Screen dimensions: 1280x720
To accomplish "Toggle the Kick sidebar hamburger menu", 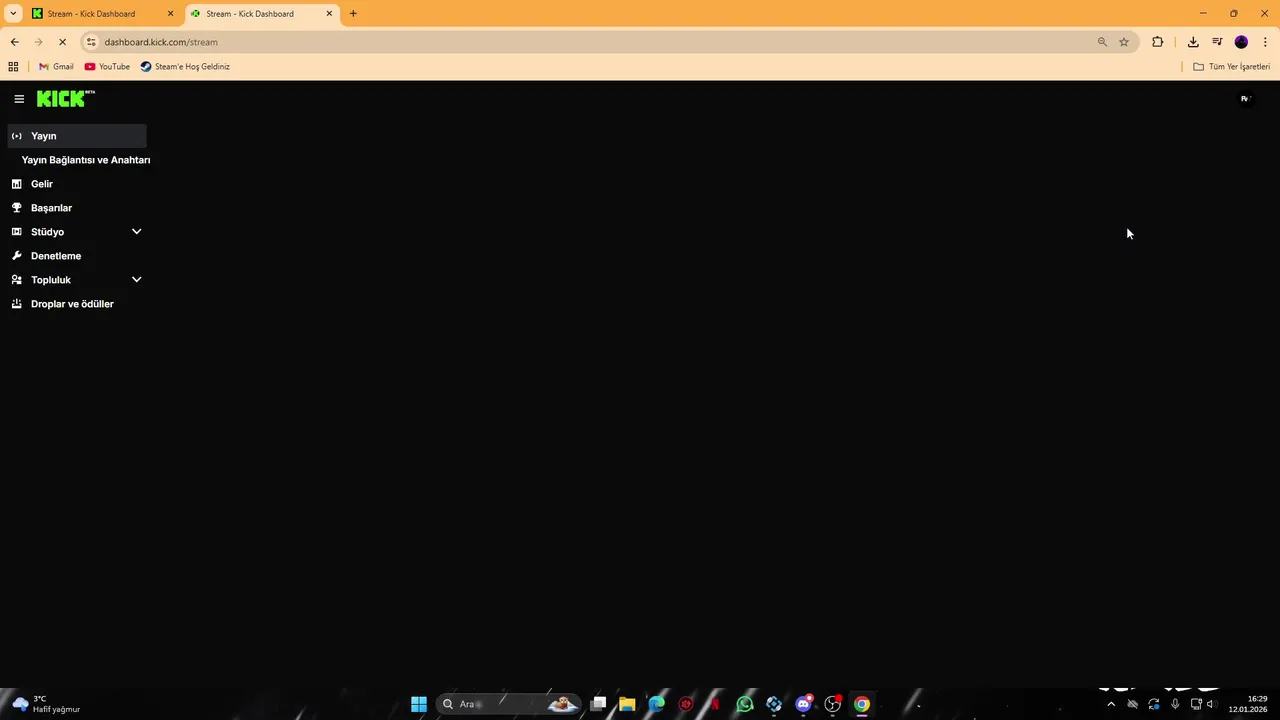I will click(19, 99).
